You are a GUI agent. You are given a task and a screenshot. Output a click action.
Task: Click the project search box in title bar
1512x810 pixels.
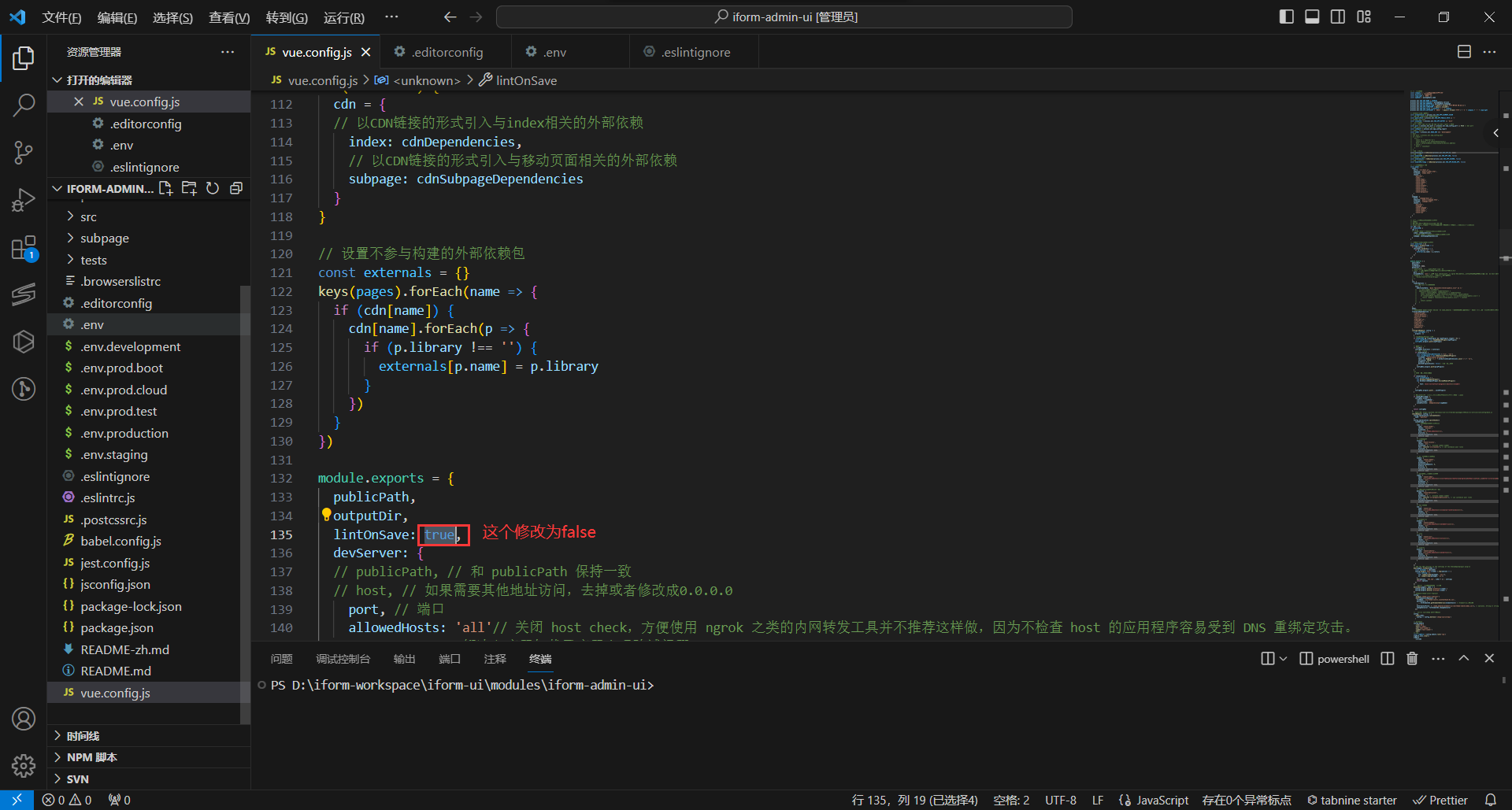784,17
